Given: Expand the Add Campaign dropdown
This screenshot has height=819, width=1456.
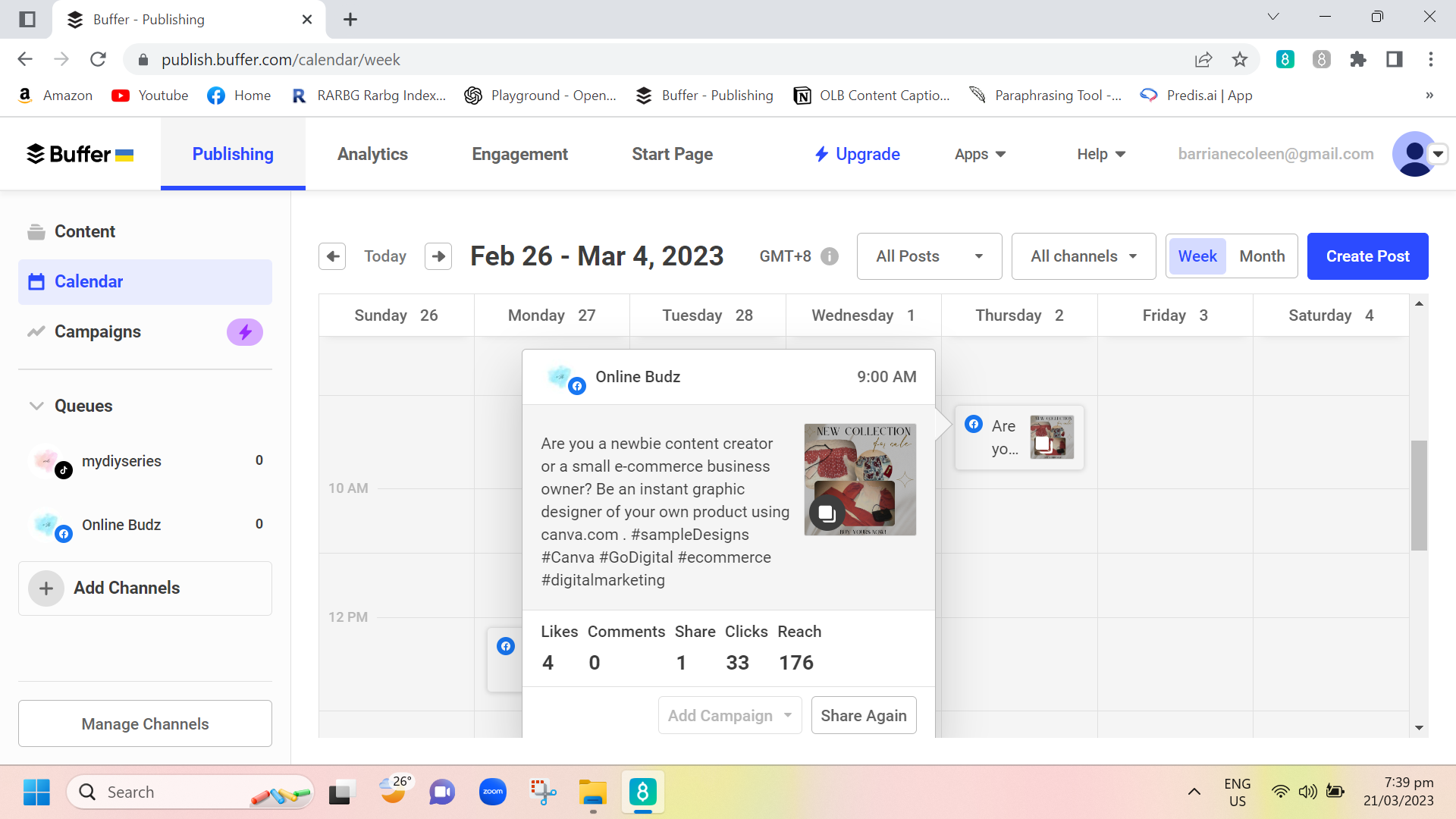Looking at the screenshot, I should 730,716.
